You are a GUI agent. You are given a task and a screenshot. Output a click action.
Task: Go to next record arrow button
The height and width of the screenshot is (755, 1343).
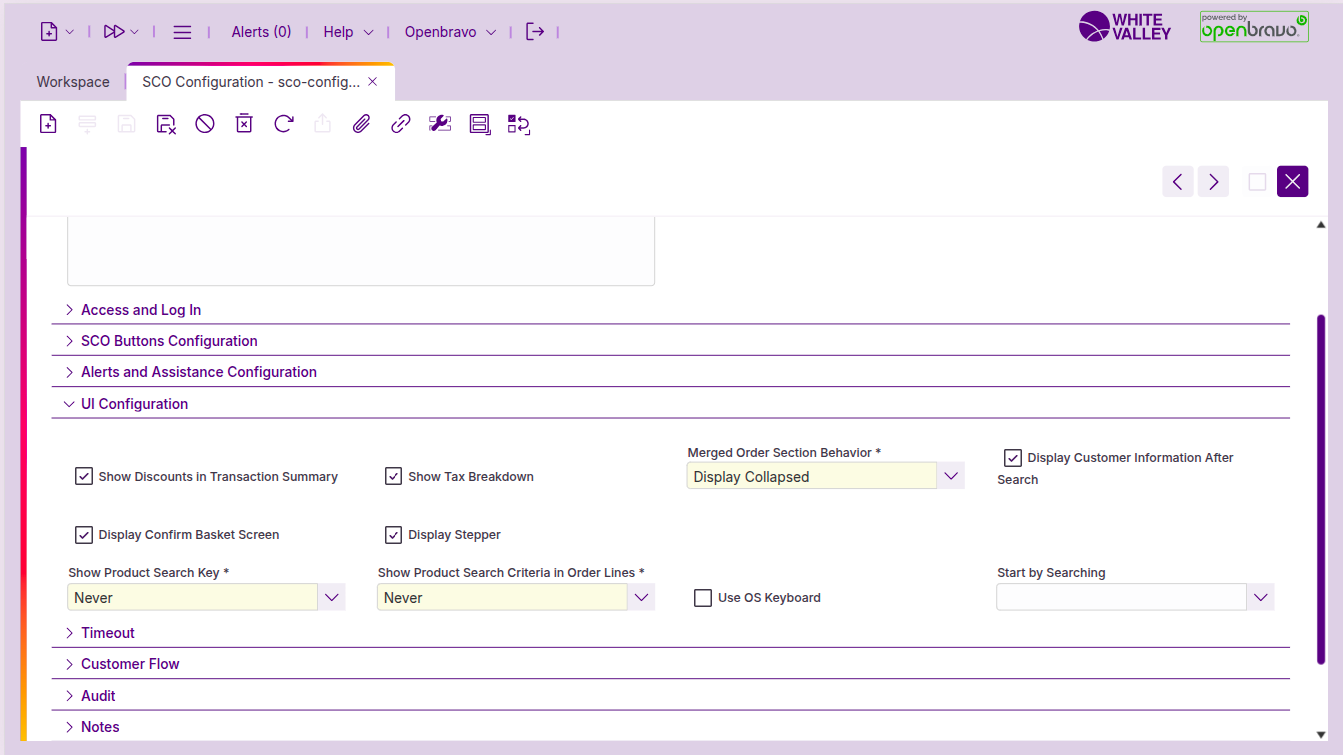(x=1213, y=181)
